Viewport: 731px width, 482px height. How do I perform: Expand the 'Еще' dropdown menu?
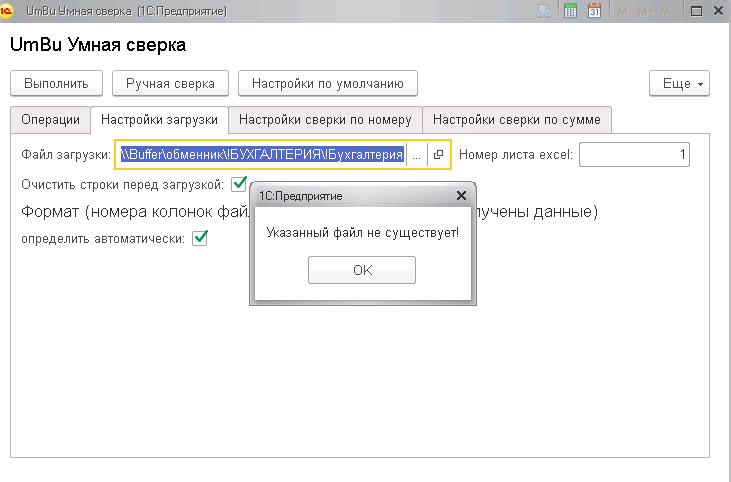[x=679, y=83]
